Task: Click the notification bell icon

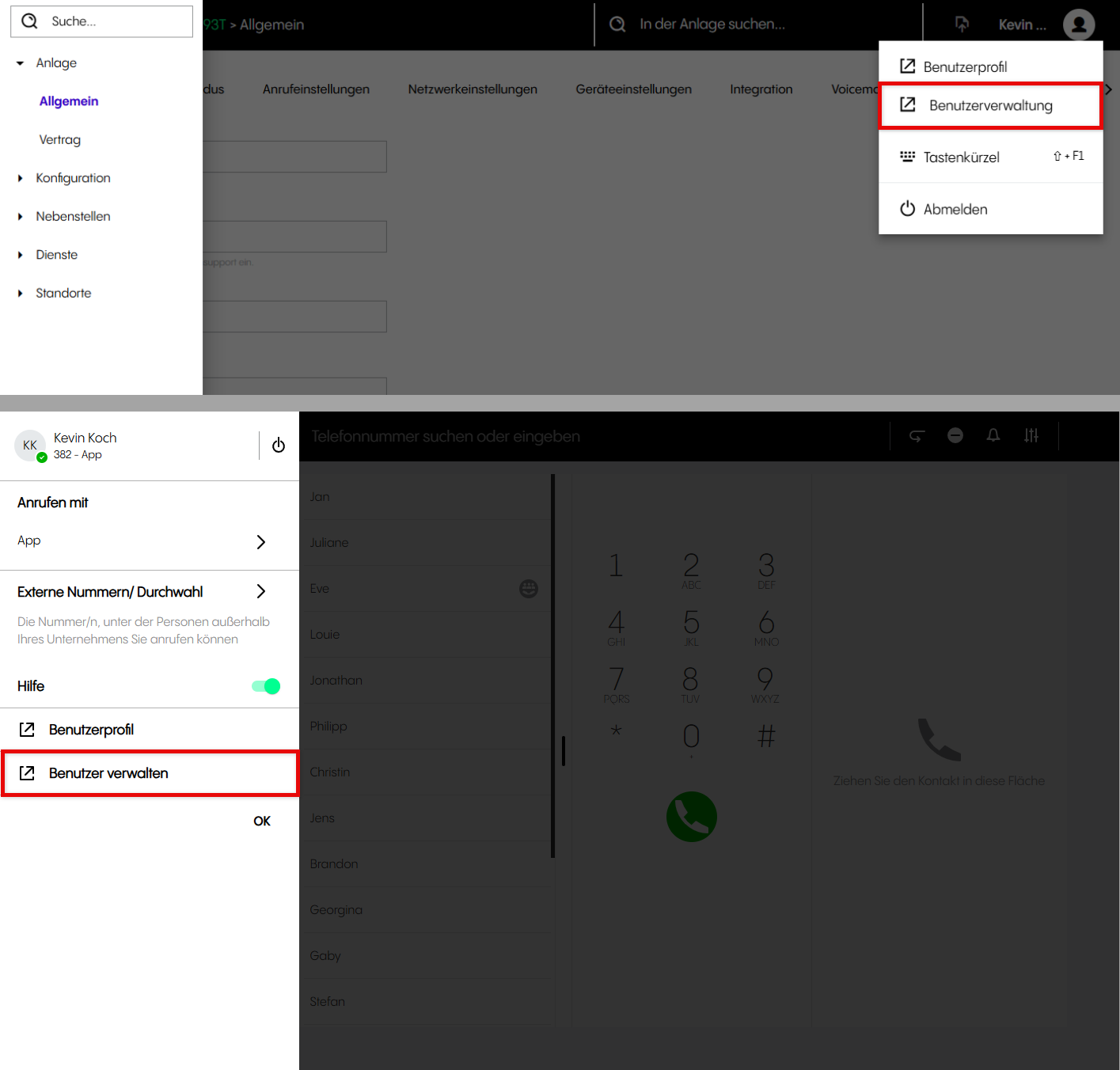Action: pos(993,435)
